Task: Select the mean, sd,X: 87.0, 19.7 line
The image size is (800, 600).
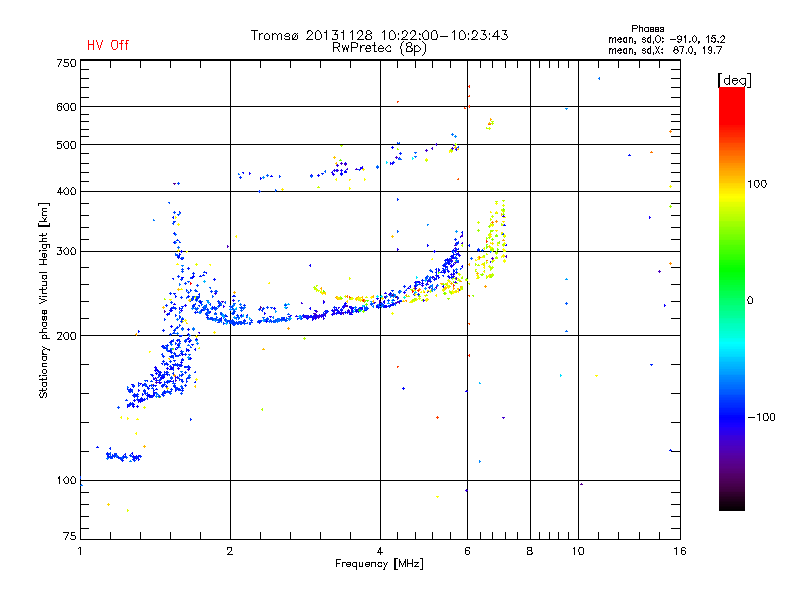Action: (x=665, y=50)
